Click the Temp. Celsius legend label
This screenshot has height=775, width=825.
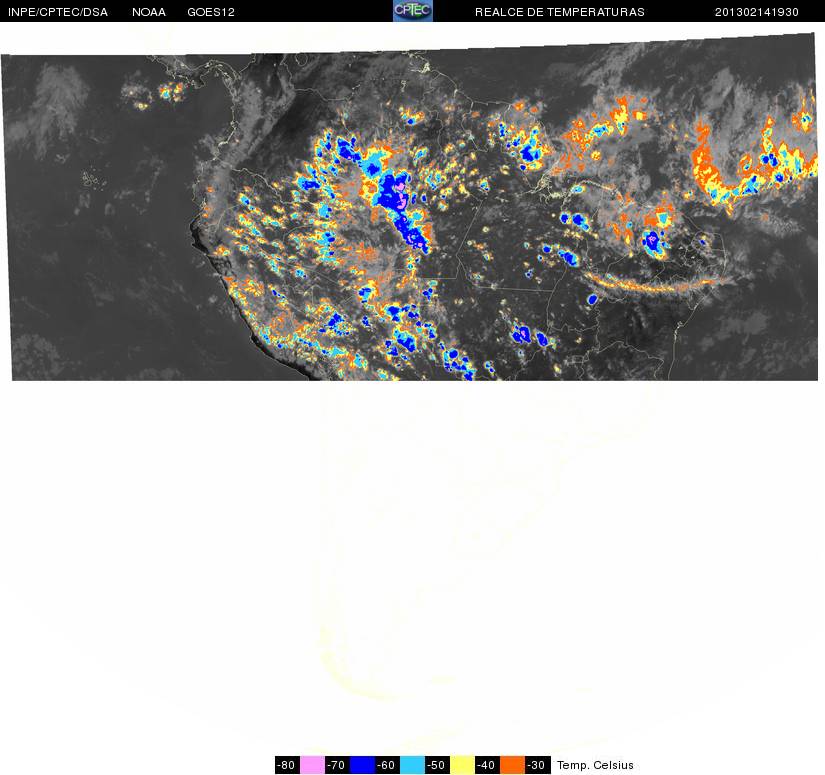595,765
